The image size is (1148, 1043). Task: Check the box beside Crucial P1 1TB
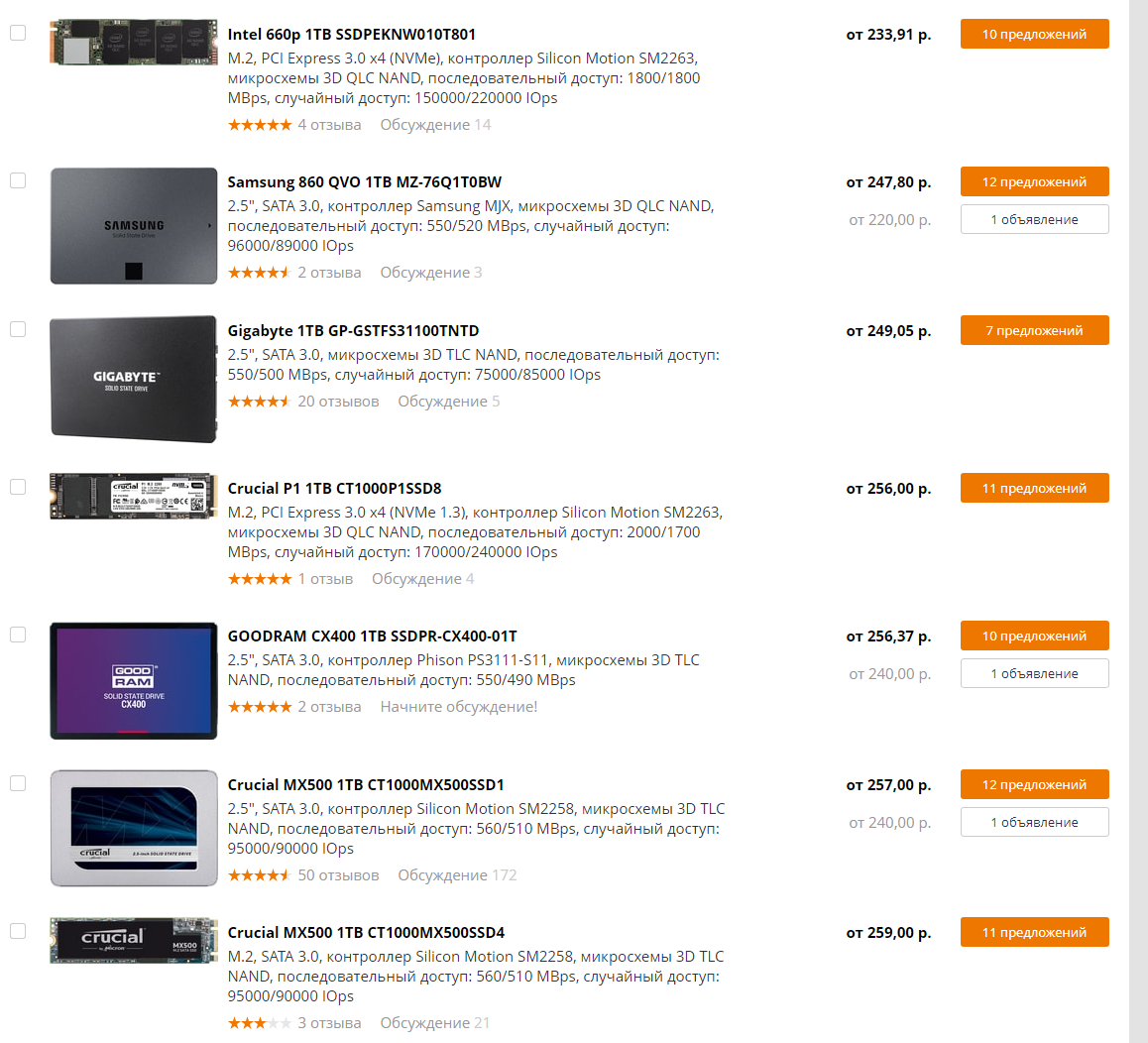[18, 487]
